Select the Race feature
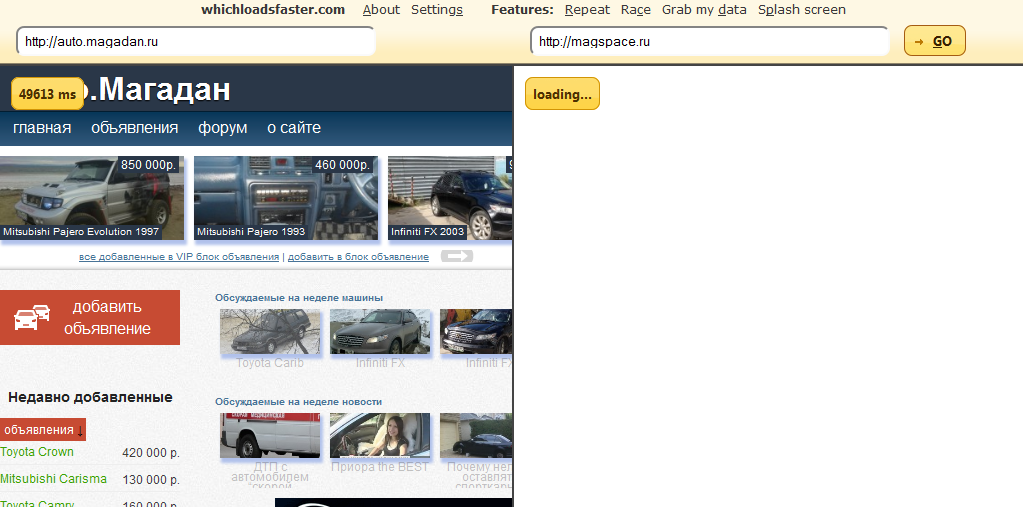The height and width of the screenshot is (507, 1023). tap(636, 10)
